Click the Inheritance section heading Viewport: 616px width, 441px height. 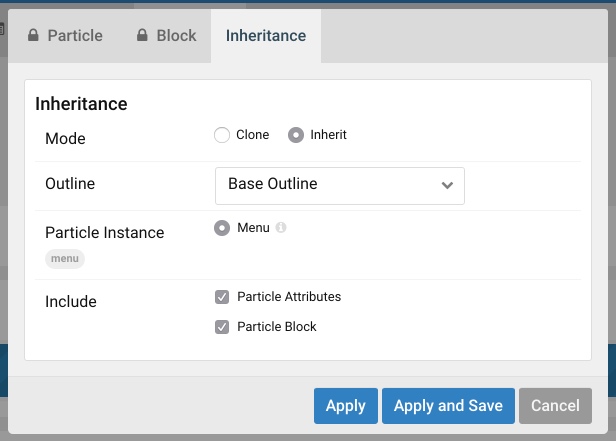pyautogui.click(x=81, y=104)
